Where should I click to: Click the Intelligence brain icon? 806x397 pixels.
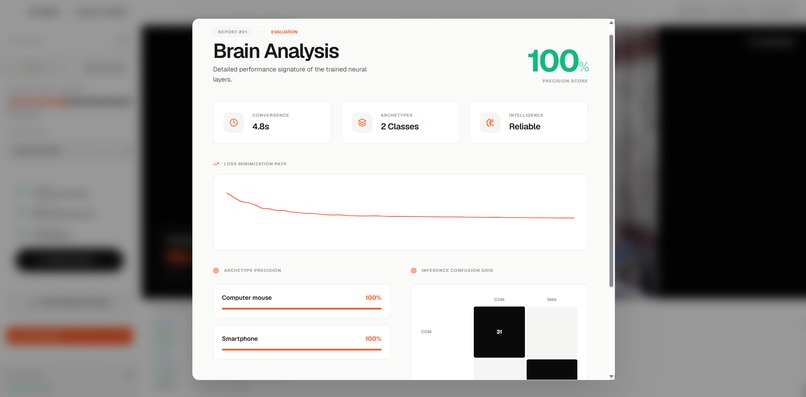coord(490,122)
